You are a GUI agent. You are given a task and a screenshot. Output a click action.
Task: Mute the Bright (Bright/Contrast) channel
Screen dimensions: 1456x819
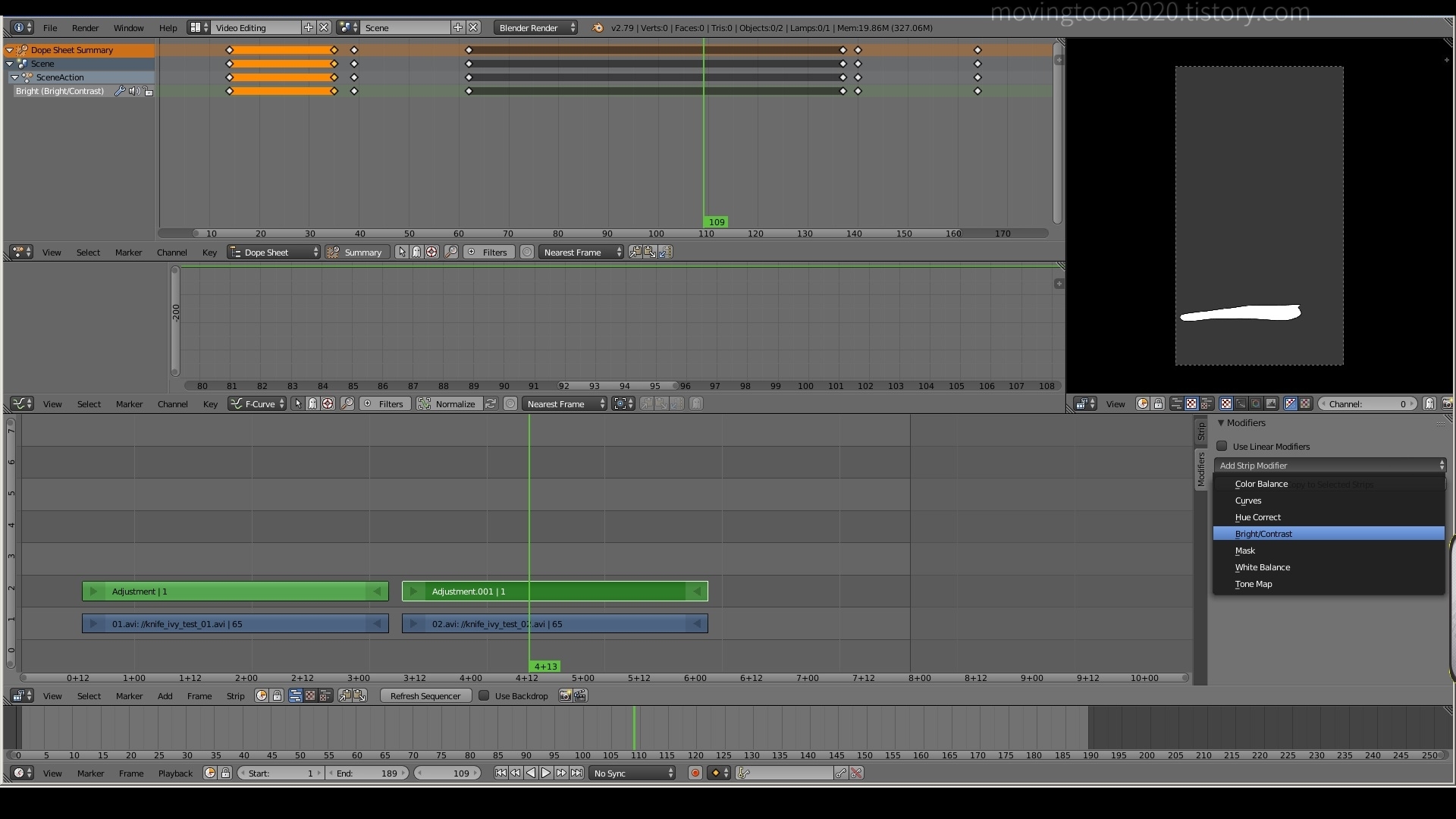(134, 91)
